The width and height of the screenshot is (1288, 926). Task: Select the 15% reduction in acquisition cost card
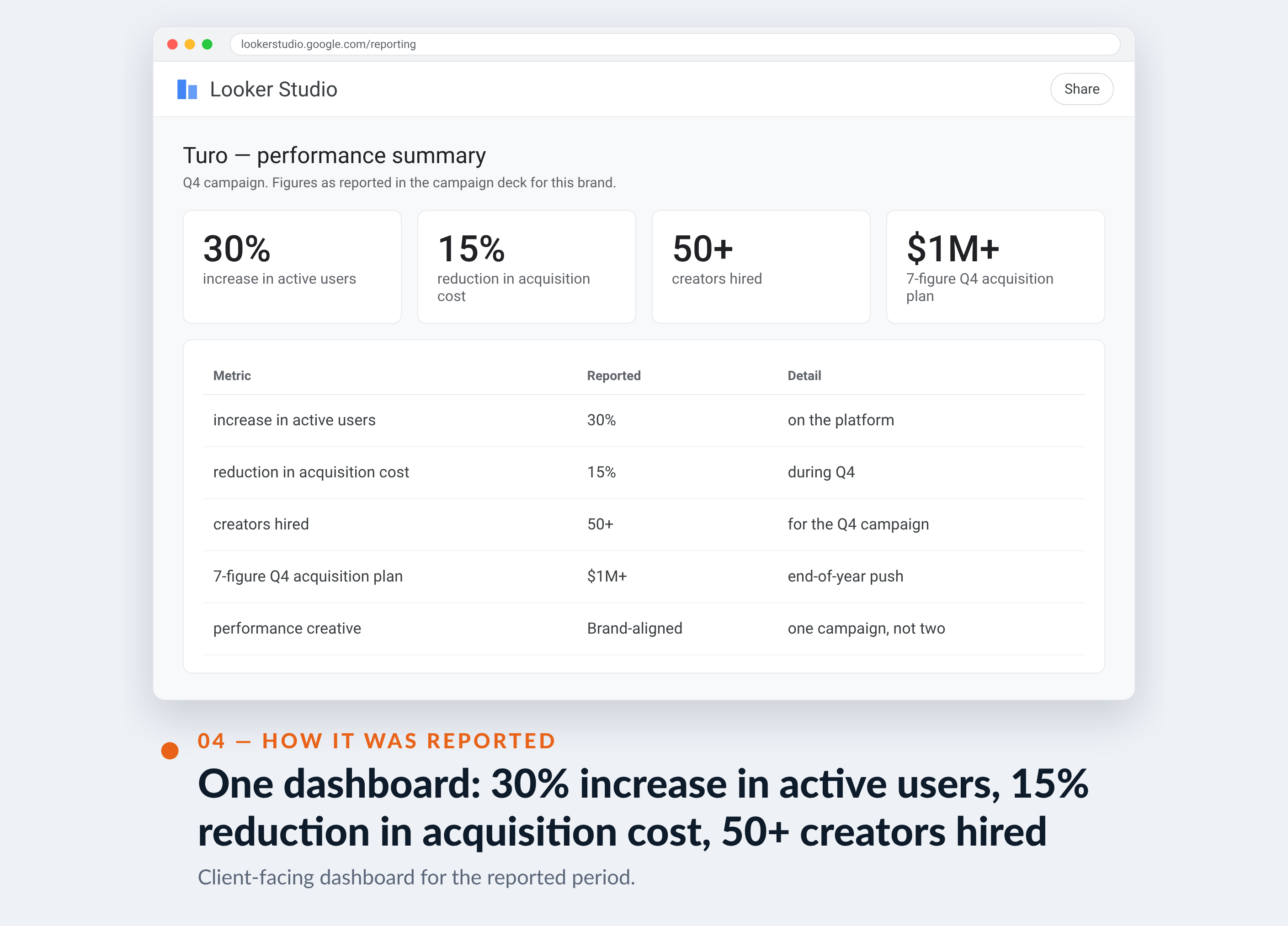pyautogui.click(x=527, y=267)
